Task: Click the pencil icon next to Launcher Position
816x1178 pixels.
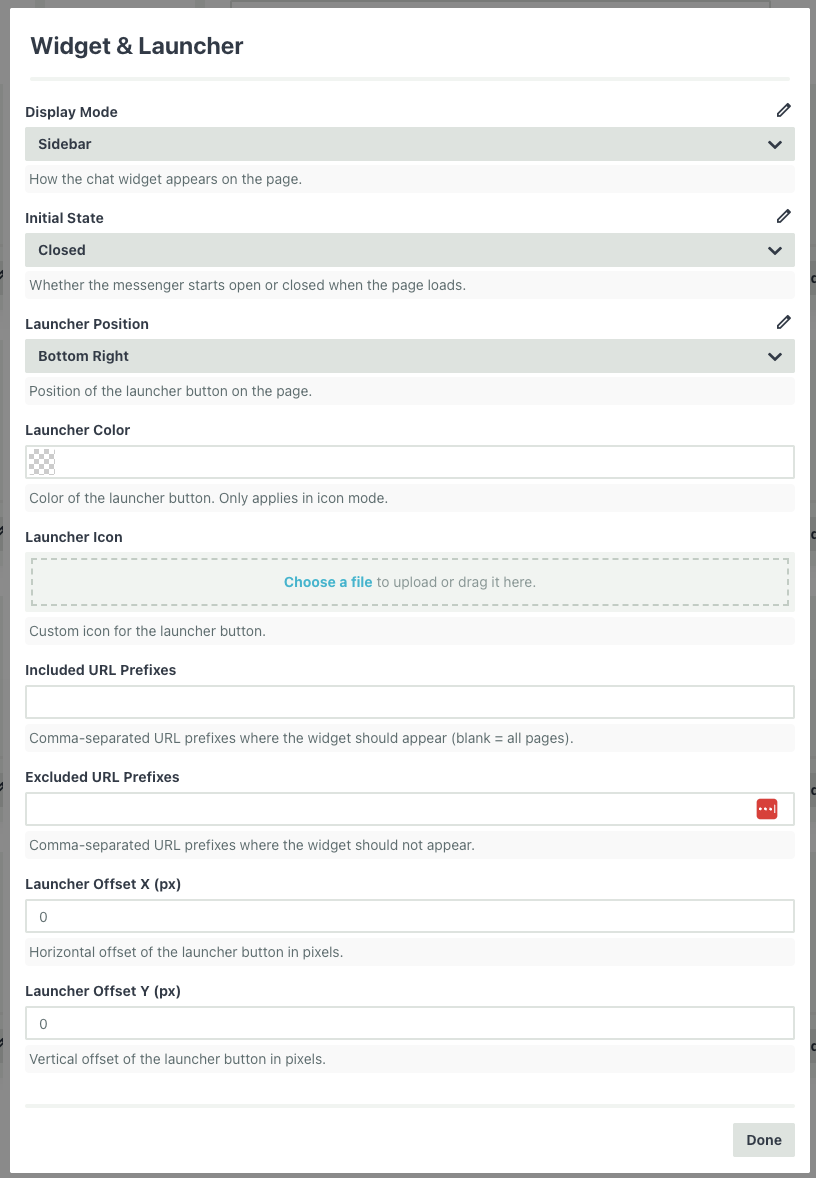Action: pos(784,322)
